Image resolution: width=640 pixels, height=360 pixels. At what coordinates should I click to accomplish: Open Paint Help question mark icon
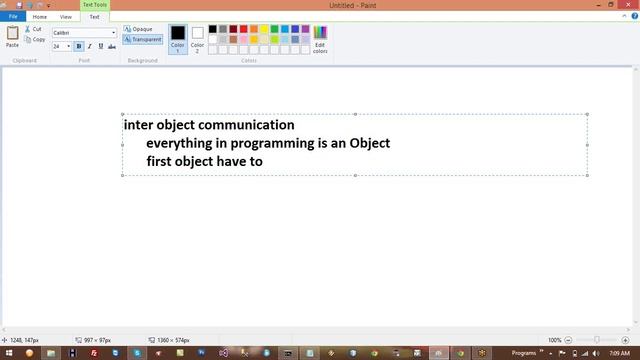(x=634, y=16)
